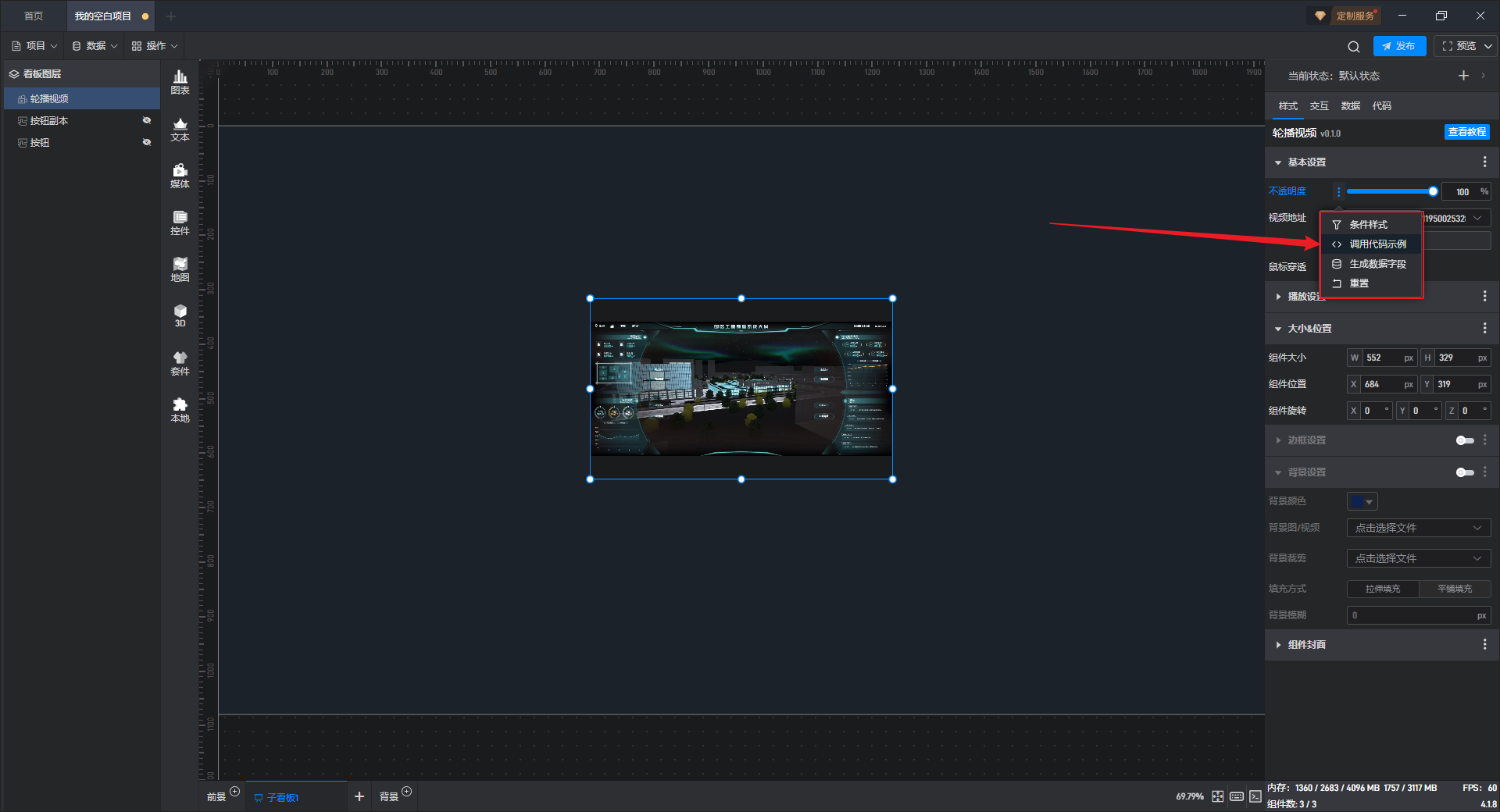Click the 控件 controls icon
Image resolution: width=1500 pixels, height=812 pixels.
coord(180,223)
